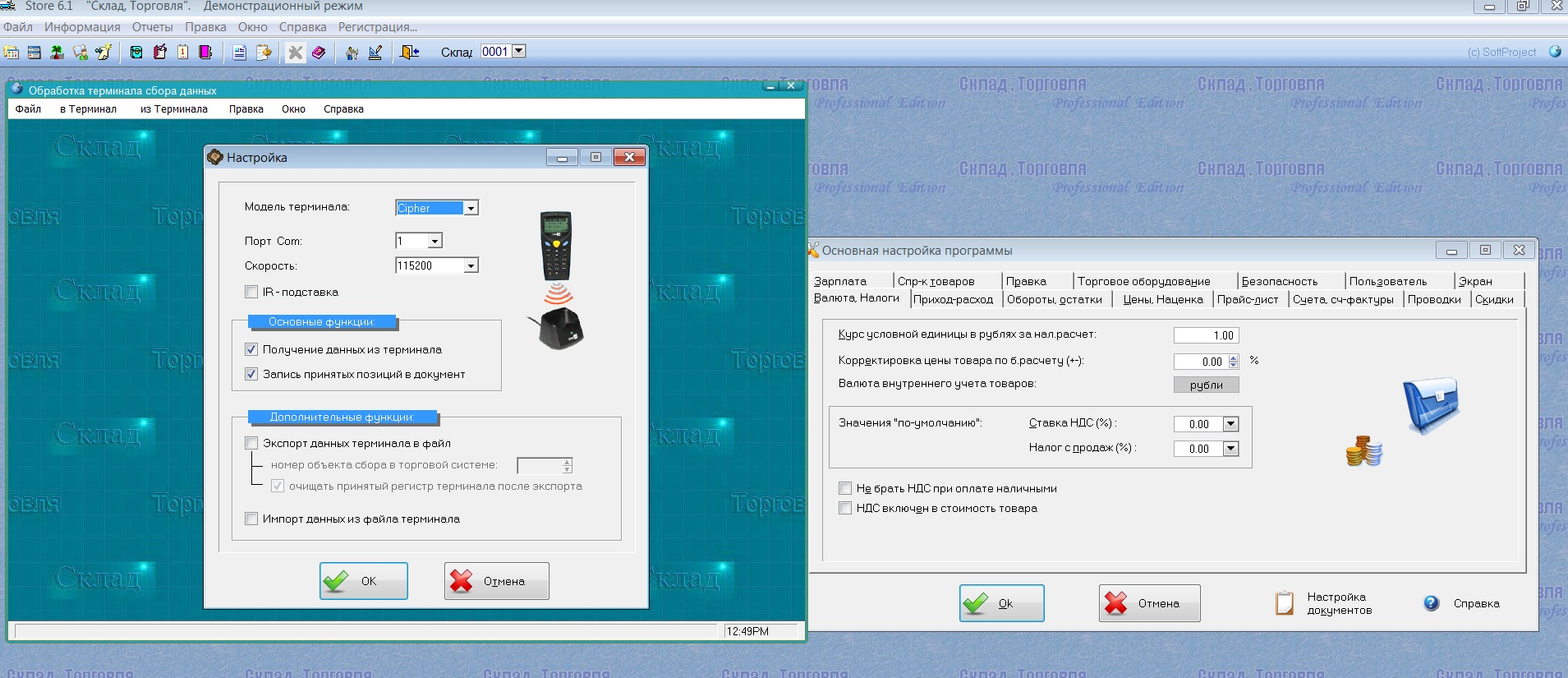Click the ruler and pencil toolbar icon
The width and height of the screenshot is (1568, 678).
tap(375, 53)
